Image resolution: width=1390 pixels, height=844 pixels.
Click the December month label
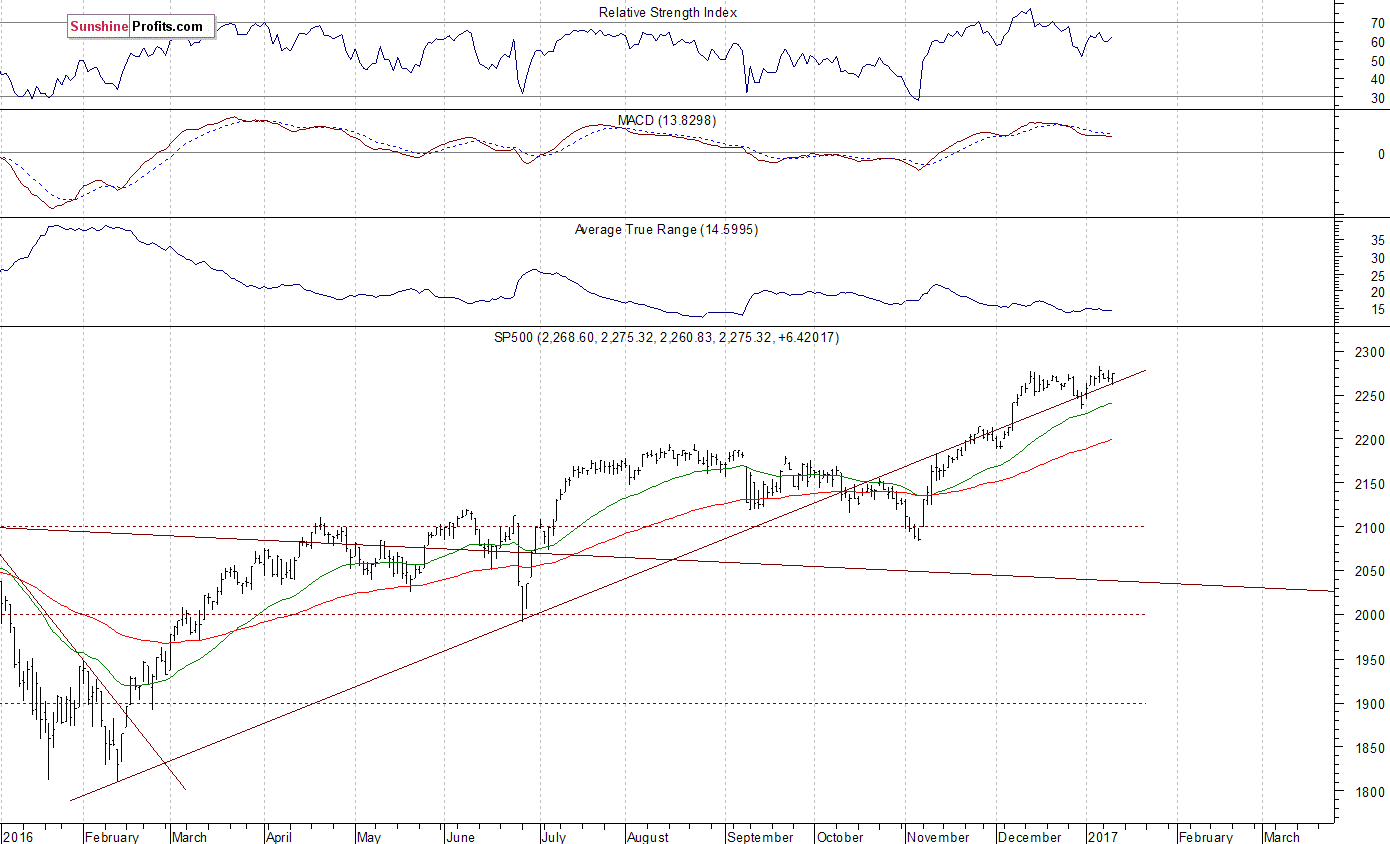(x=1031, y=837)
